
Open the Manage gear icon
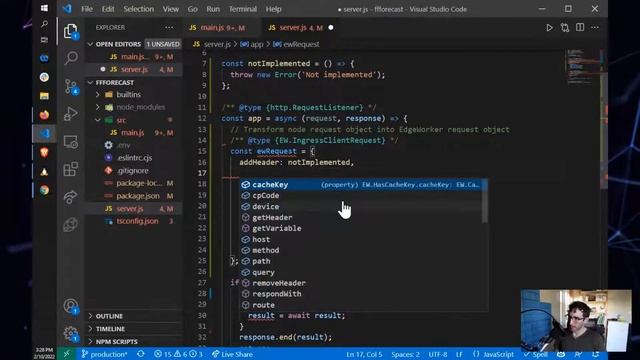coord(71,333)
